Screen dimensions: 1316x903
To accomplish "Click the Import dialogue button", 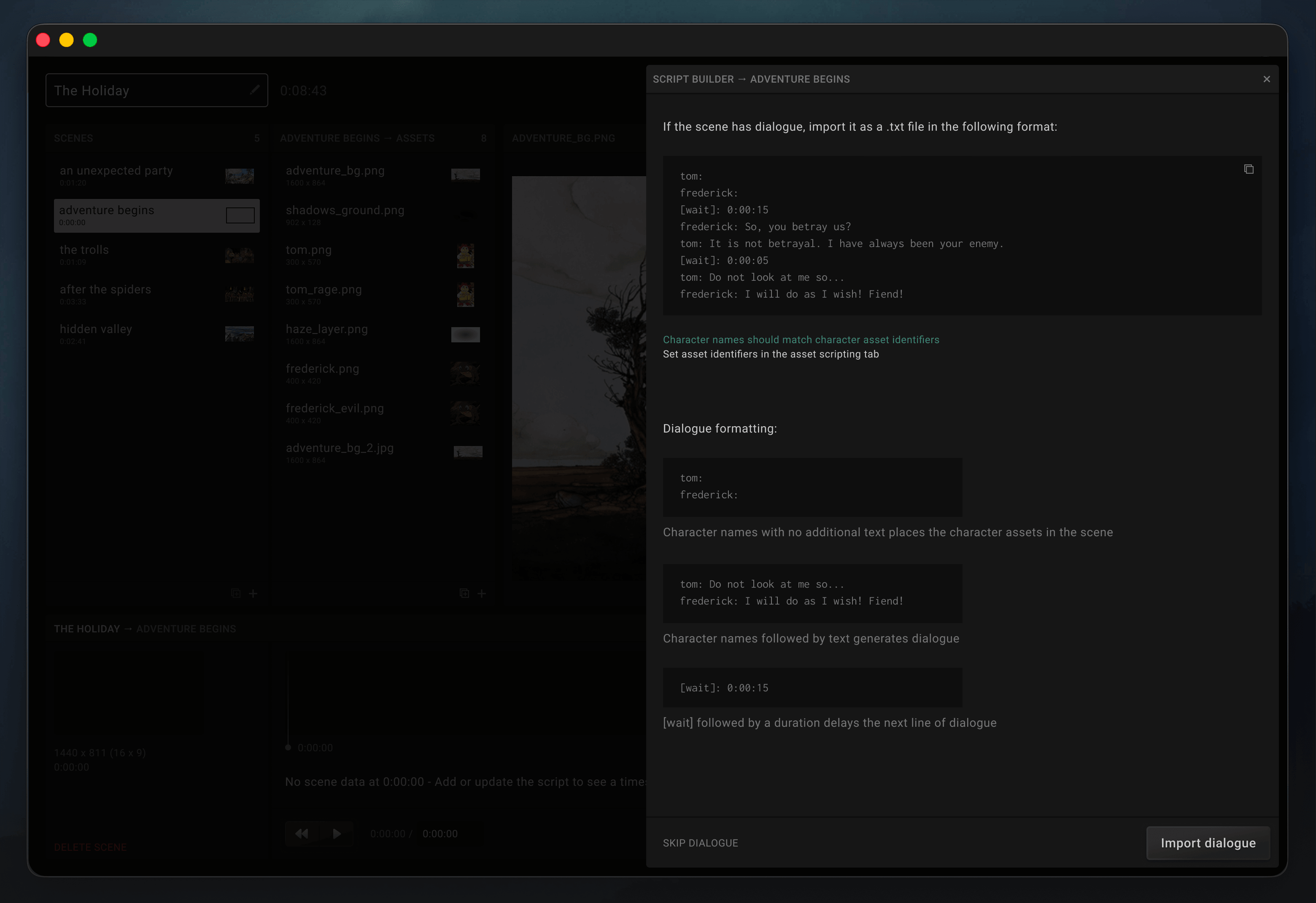I will (1208, 843).
